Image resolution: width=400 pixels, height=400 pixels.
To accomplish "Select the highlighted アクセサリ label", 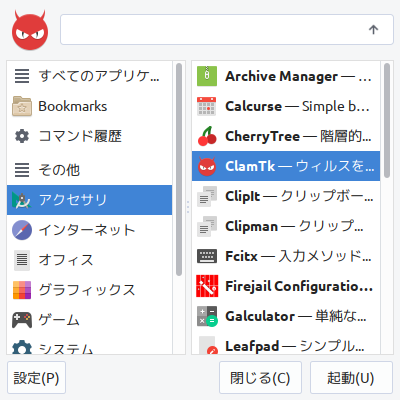I will tap(73, 200).
